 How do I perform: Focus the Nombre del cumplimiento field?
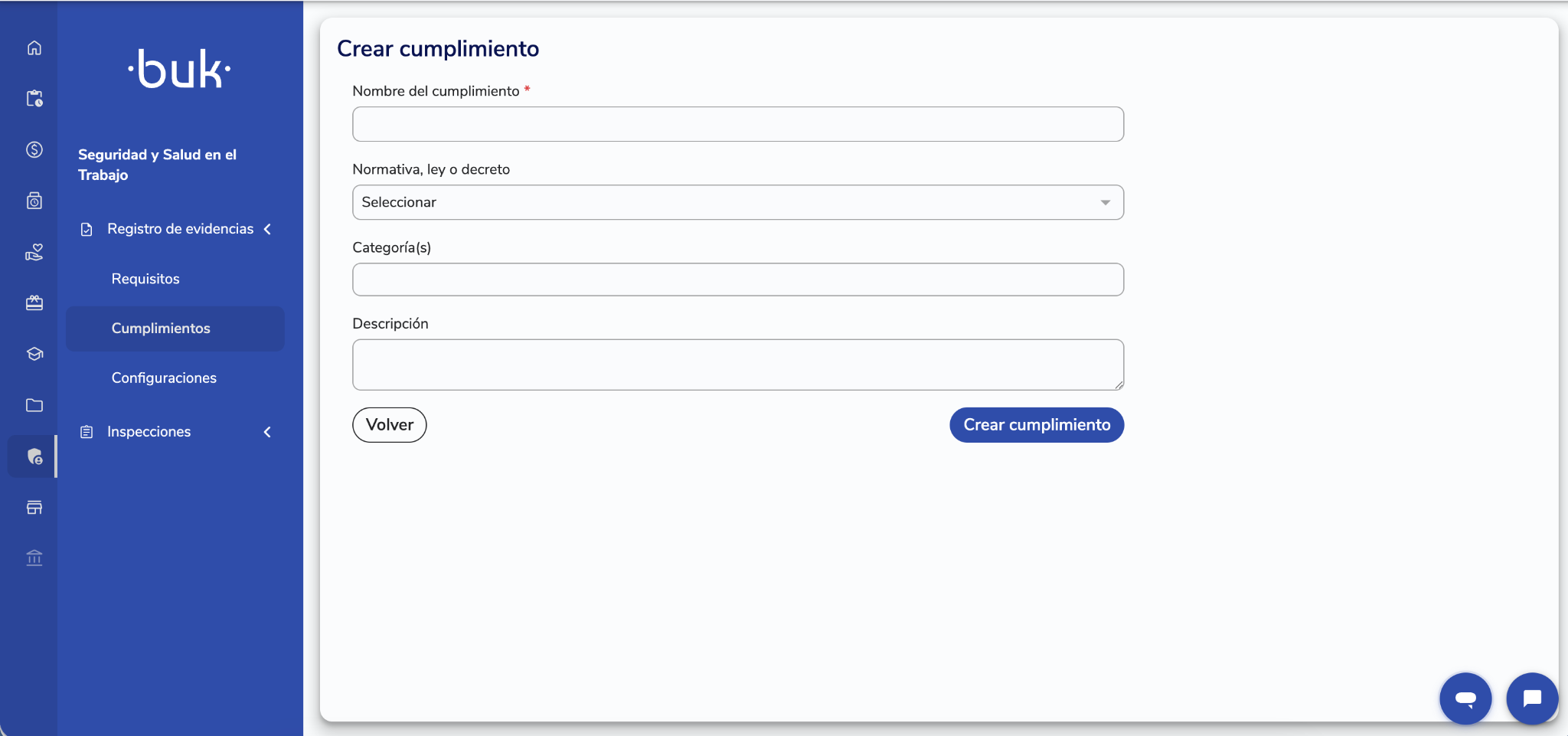[x=738, y=124]
